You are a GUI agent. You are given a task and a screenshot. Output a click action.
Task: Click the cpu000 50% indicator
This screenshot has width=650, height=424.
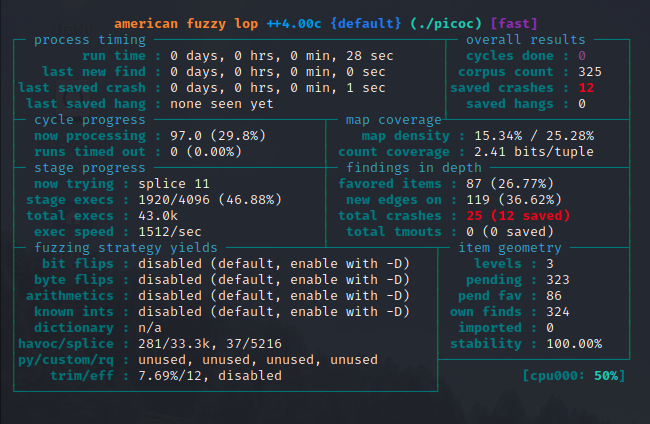(x=574, y=376)
